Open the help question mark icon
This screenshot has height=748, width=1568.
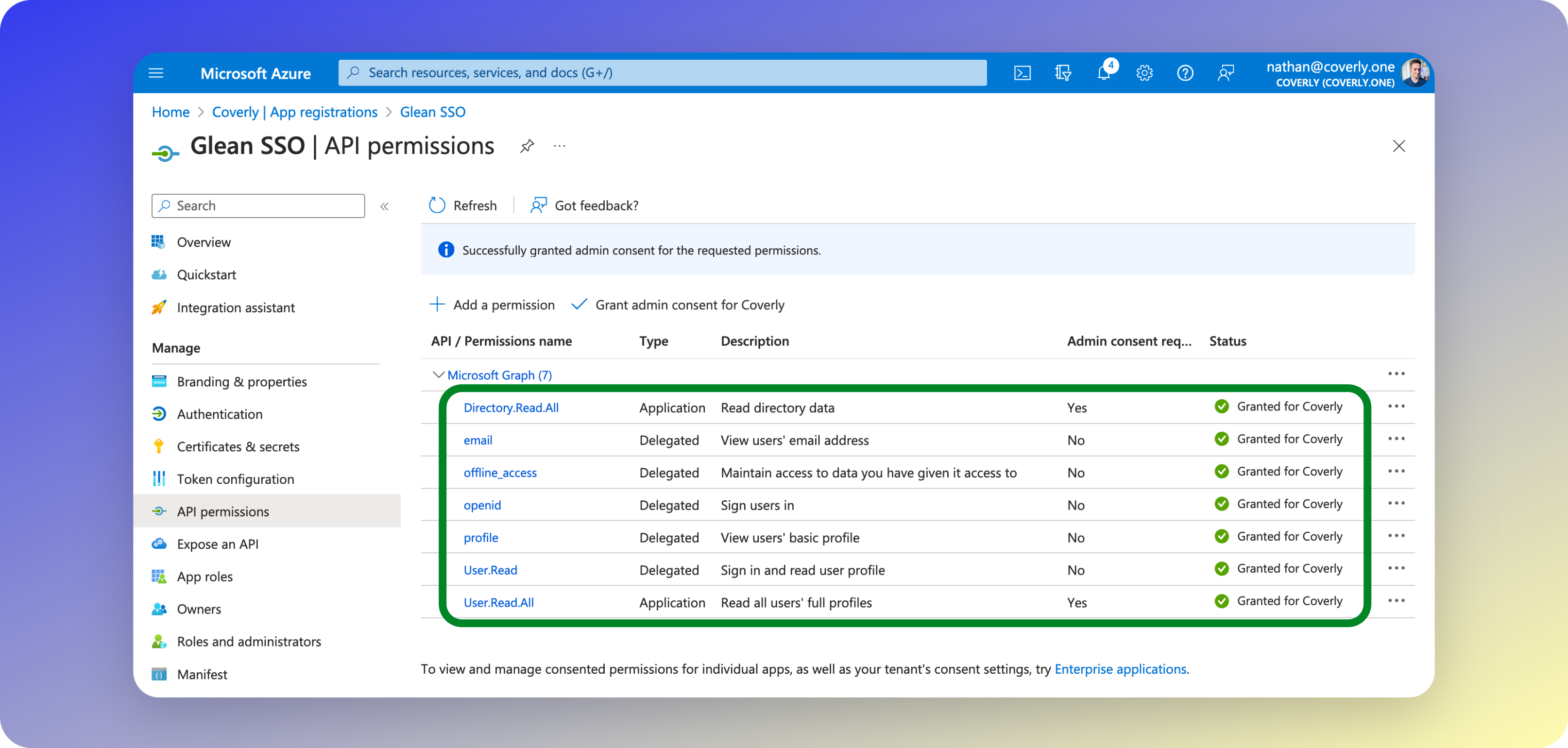click(1185, 72)
